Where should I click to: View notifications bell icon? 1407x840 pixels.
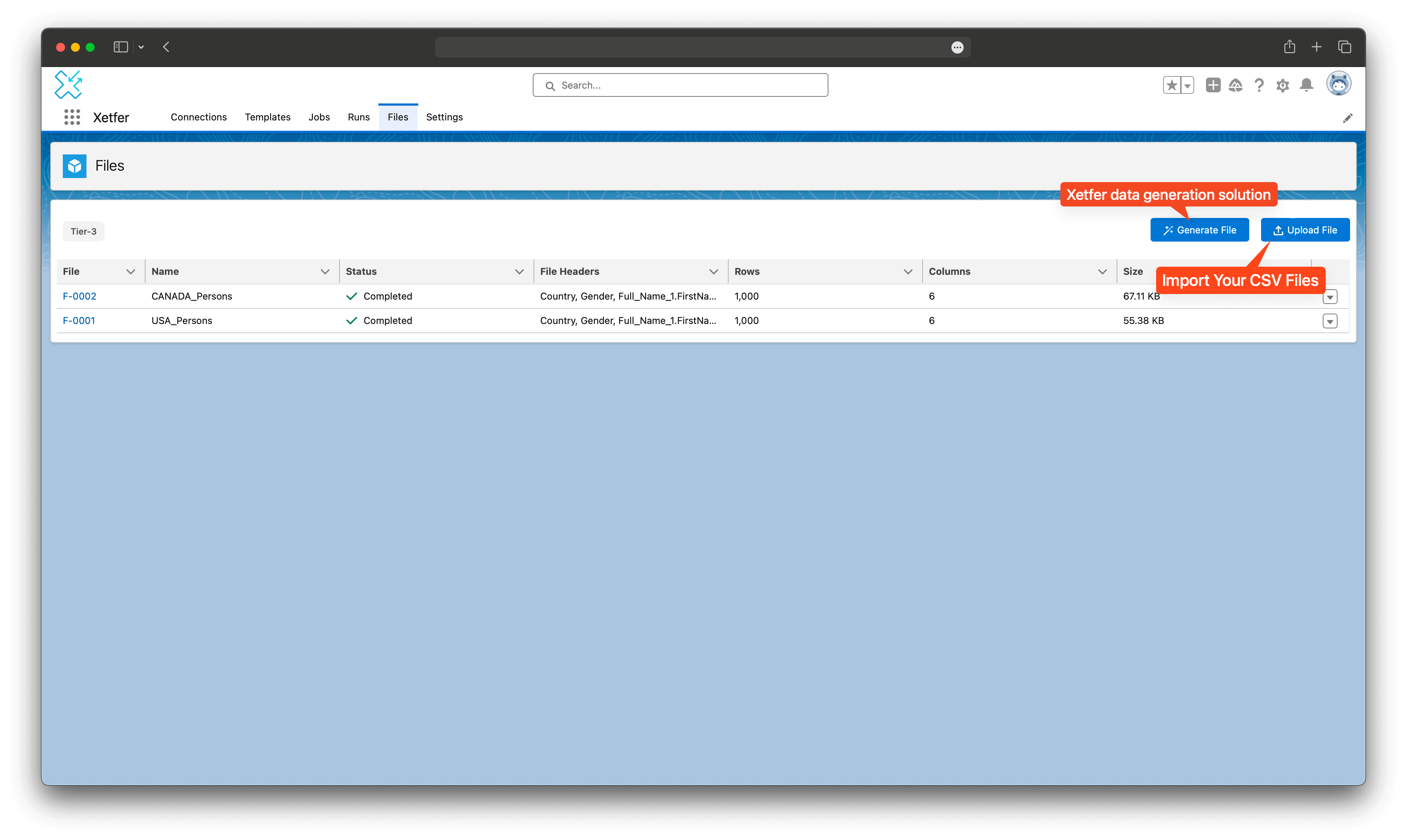click(x=1306, y=85)
